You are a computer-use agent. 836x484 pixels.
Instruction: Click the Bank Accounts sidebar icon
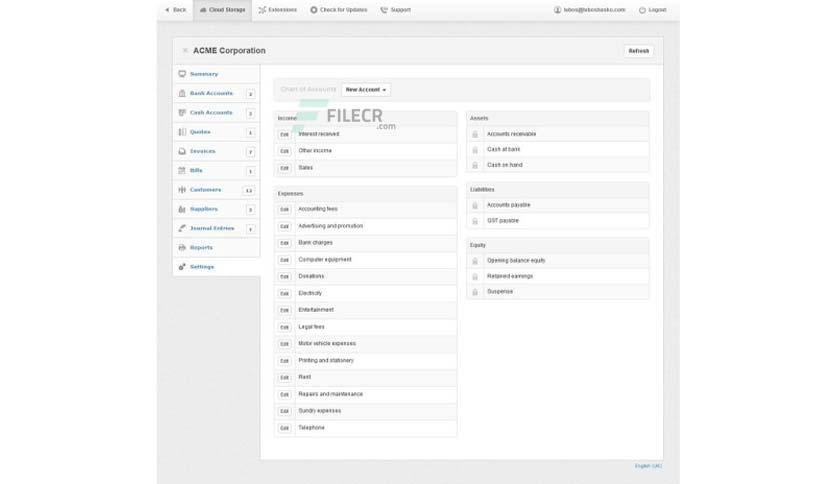182,93
